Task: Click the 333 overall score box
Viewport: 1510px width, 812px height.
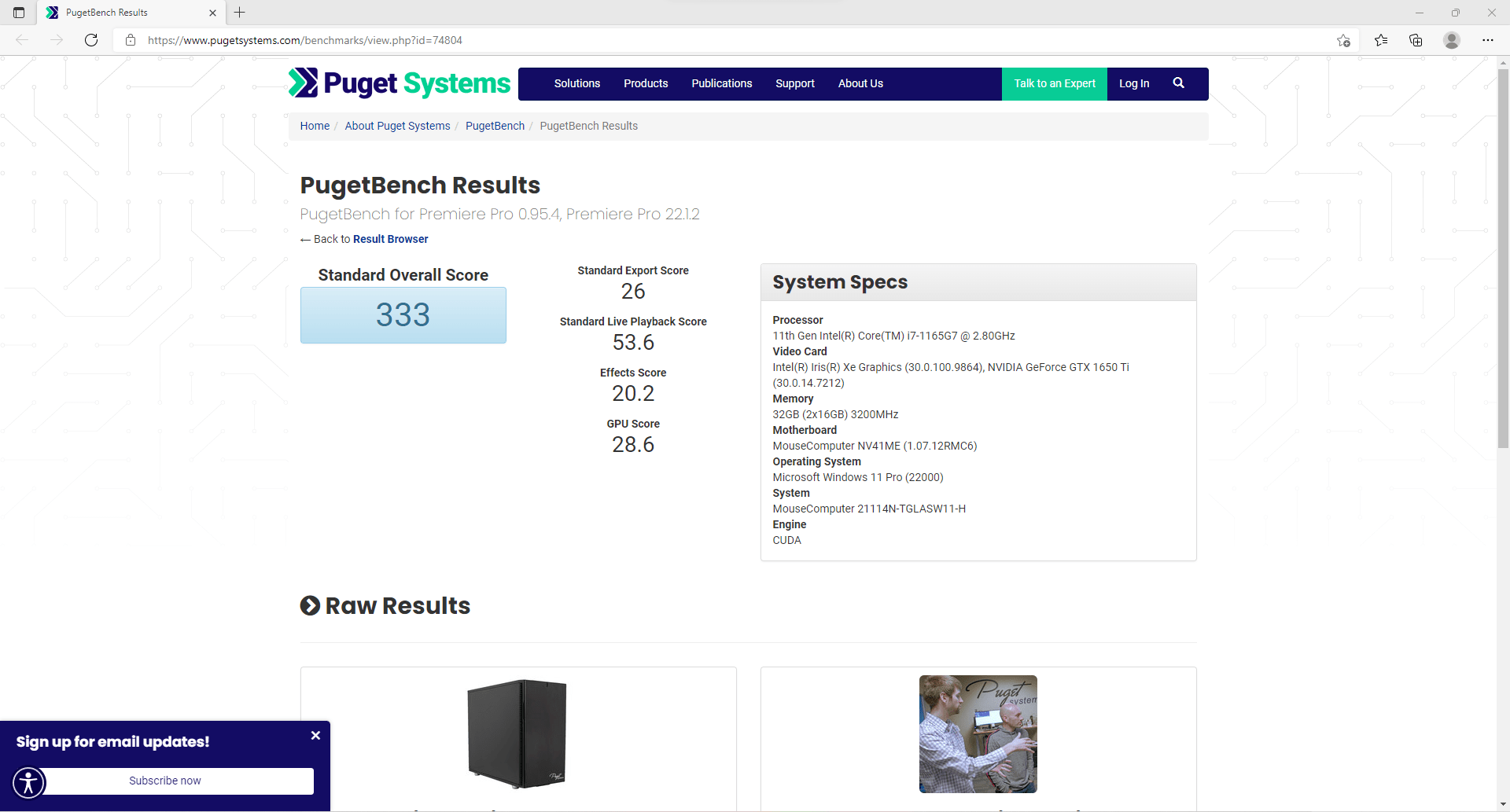Action: tap(403, 315)
